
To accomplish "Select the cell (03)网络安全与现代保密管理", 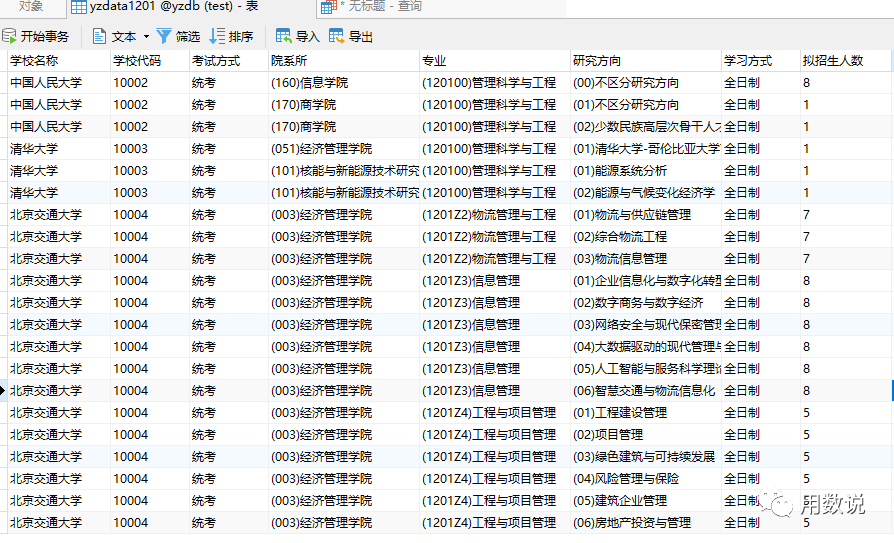I will (x=646, y=325).
